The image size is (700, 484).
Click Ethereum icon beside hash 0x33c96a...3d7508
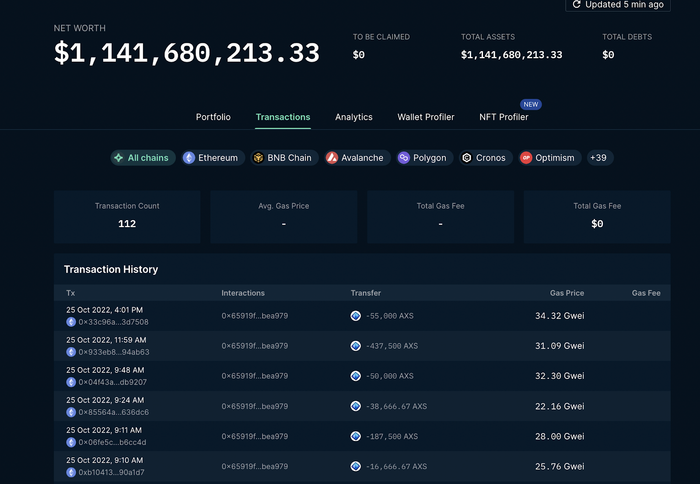point(71,322)
